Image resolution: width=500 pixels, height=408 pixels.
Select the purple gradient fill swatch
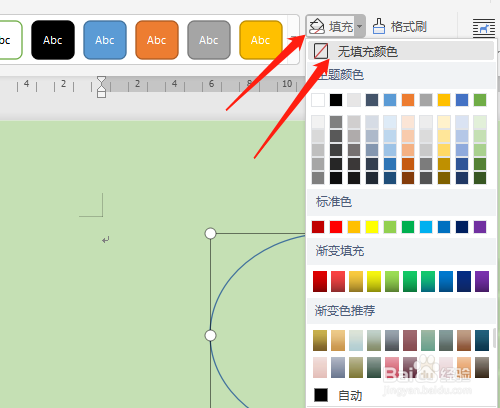[x=482, y=281]
